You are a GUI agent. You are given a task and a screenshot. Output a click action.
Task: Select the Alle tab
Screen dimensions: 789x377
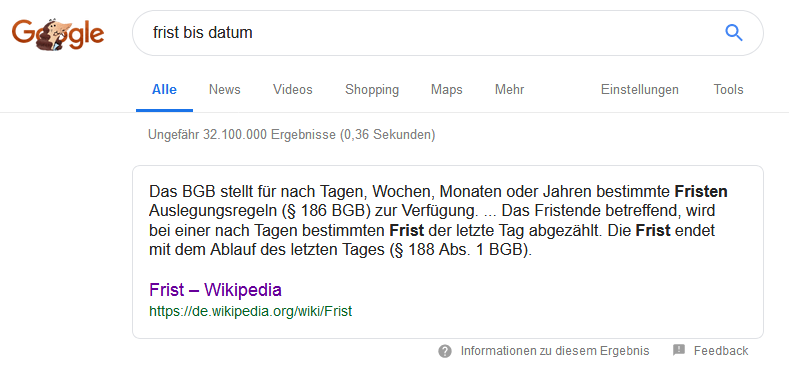point(164,90)
